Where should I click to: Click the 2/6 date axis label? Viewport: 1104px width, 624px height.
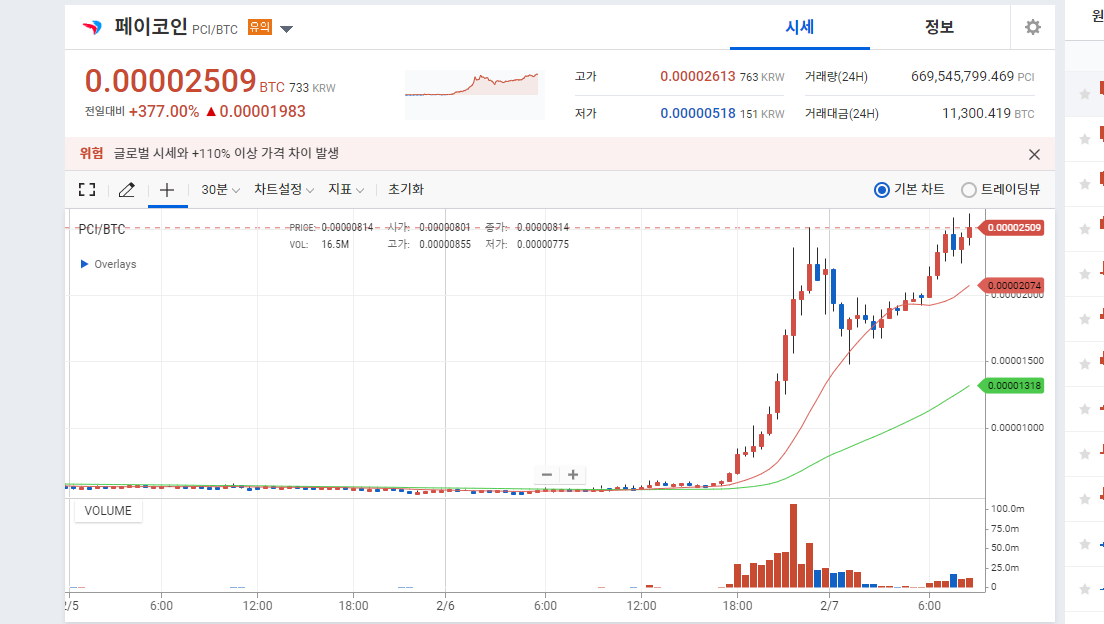coord(445,606)
